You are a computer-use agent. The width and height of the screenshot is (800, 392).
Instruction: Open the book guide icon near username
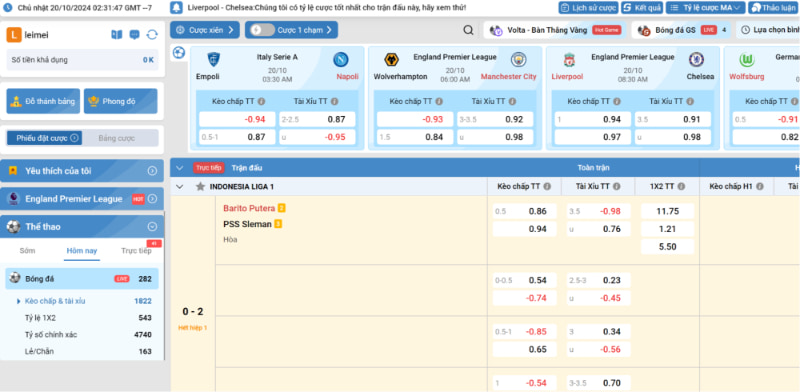(x=117, y=35)
